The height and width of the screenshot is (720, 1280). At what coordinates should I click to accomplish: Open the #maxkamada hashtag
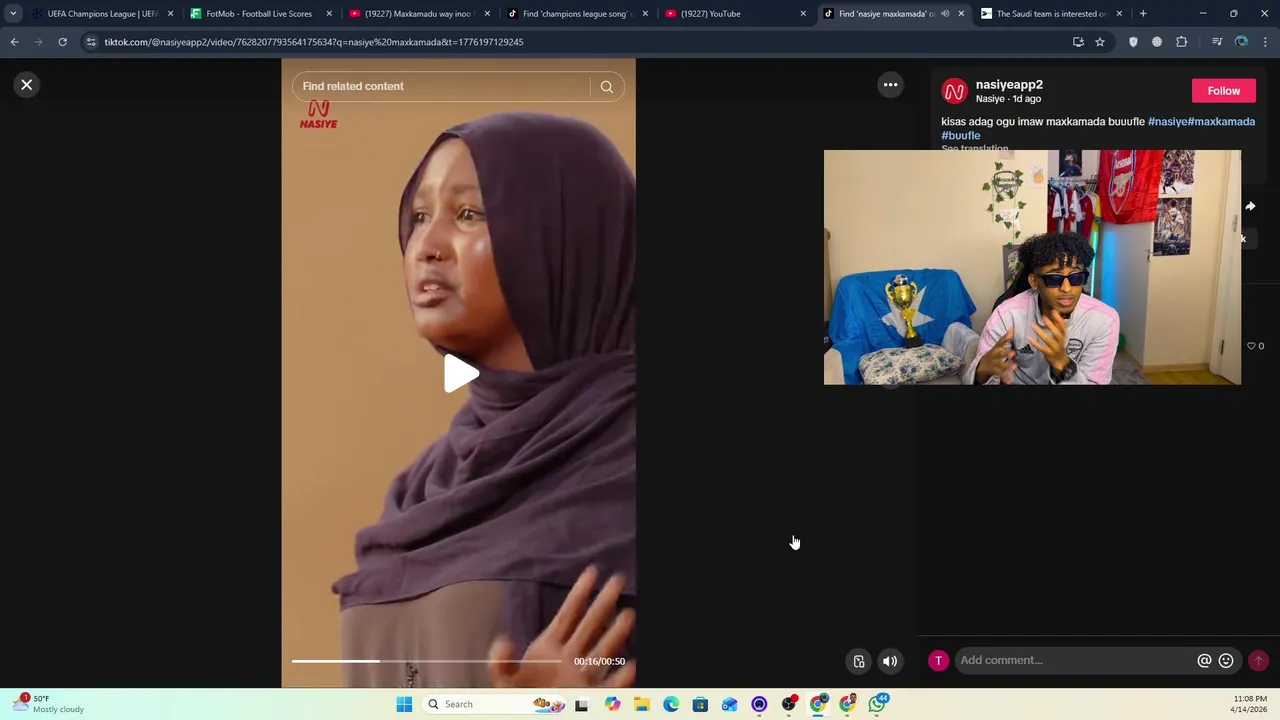pos(1221,122)
